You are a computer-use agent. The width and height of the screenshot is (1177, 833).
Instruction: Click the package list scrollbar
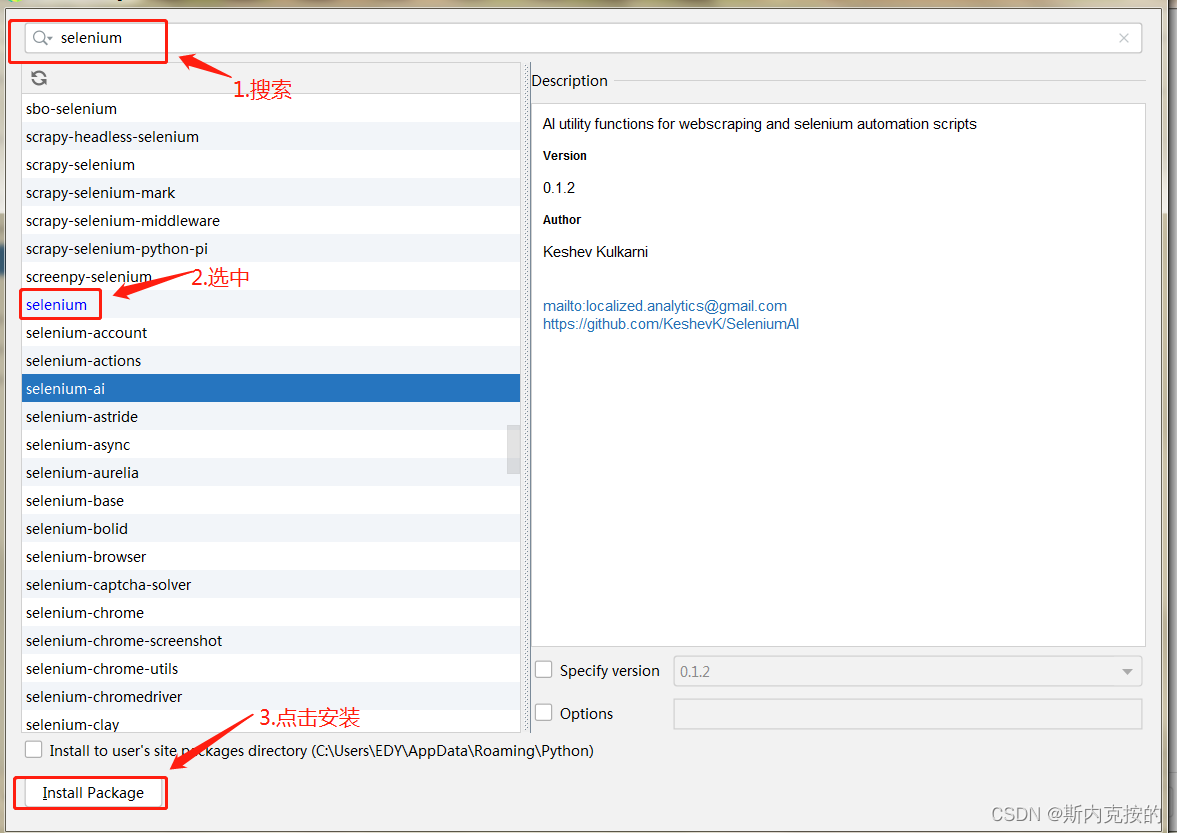click(513, 450)
